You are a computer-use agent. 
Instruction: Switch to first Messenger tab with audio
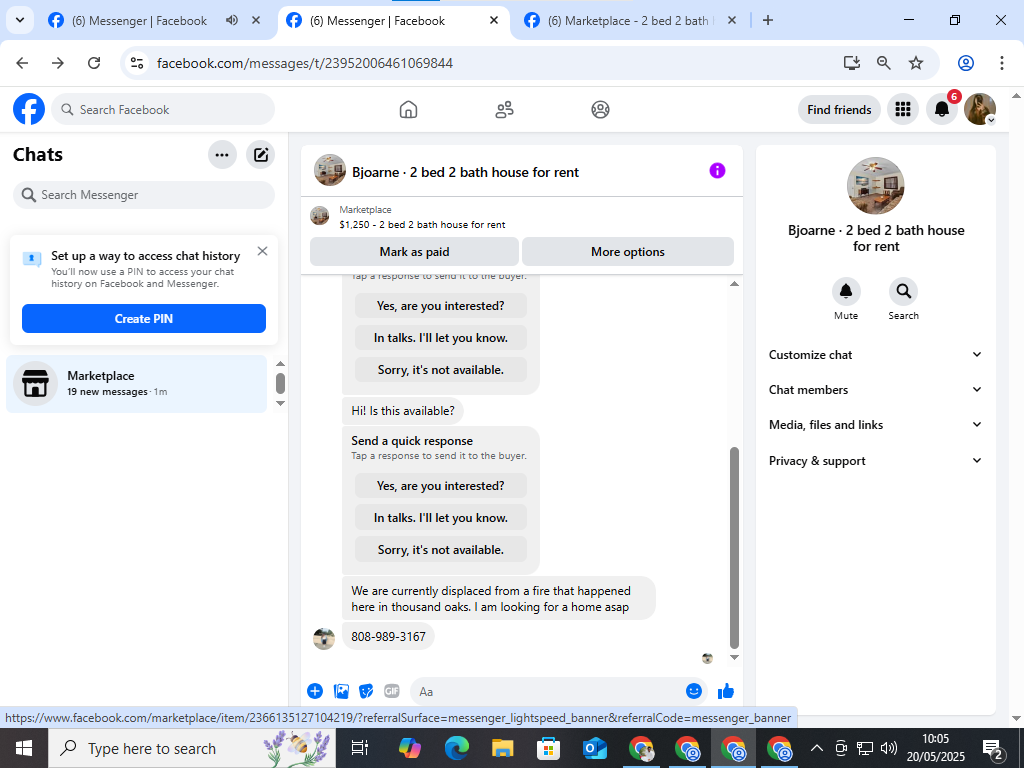[x=137, y=21]
